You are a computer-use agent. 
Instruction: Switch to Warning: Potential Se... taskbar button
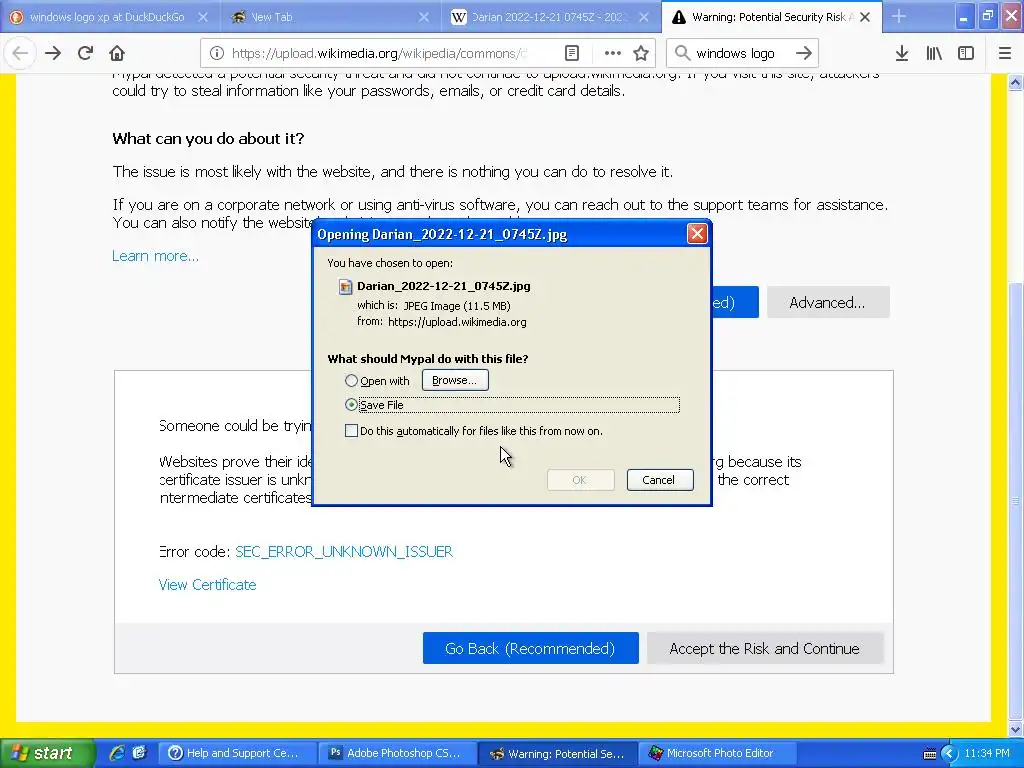(x=558, y=753)
